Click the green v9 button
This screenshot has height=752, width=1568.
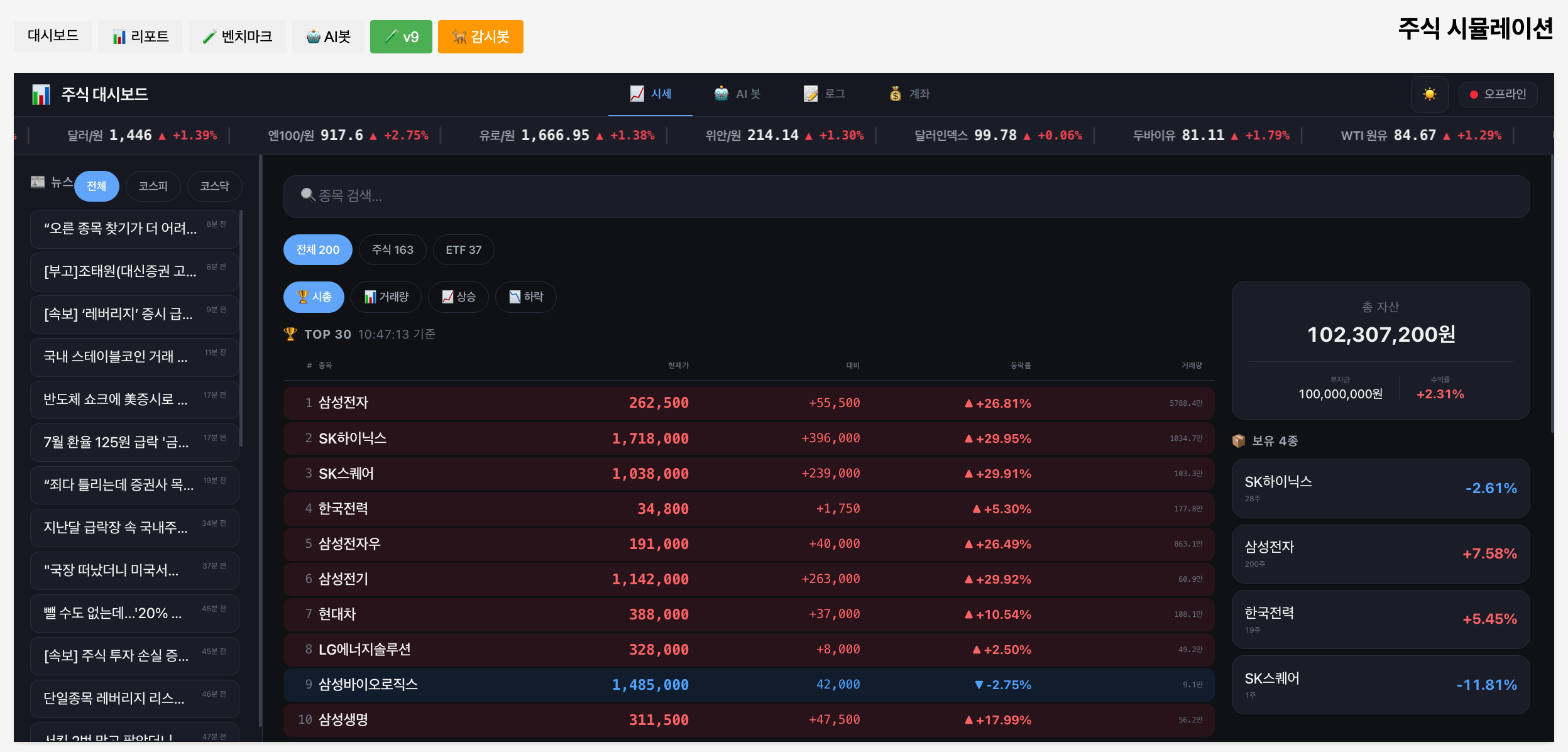(x=401, y=36)
